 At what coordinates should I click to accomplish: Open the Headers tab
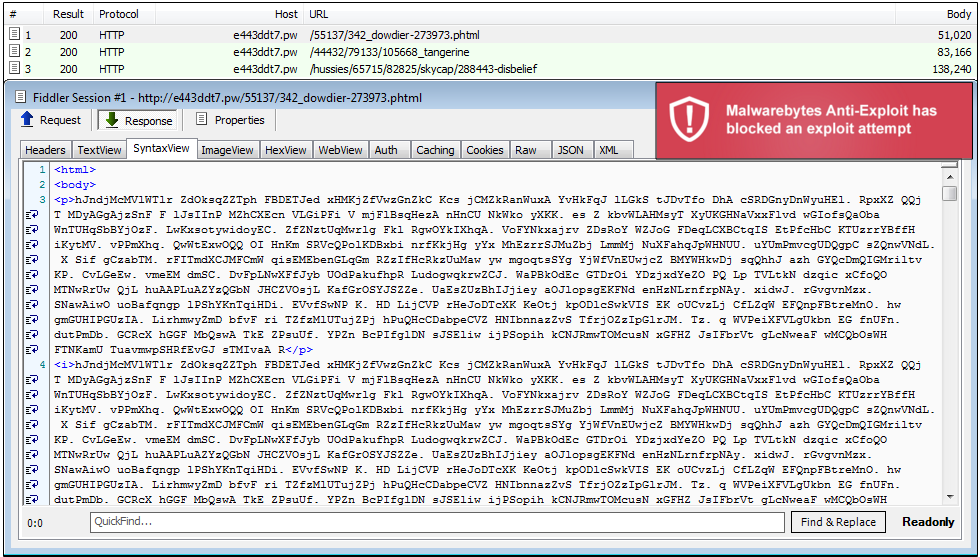45,150
